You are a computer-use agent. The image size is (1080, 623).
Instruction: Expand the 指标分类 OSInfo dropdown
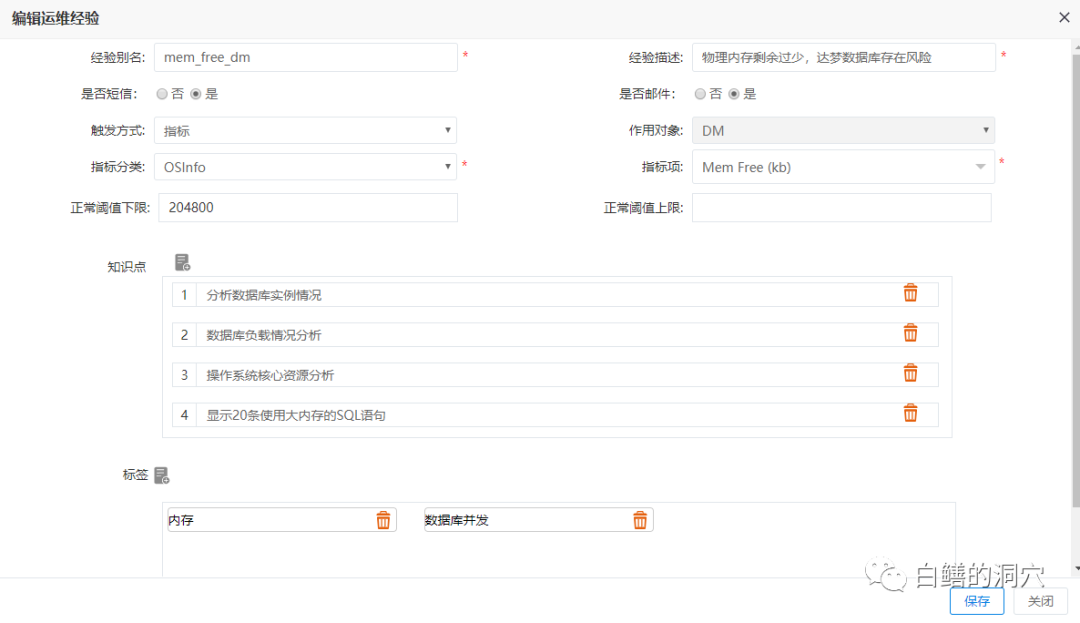click(x=305, y=167)
